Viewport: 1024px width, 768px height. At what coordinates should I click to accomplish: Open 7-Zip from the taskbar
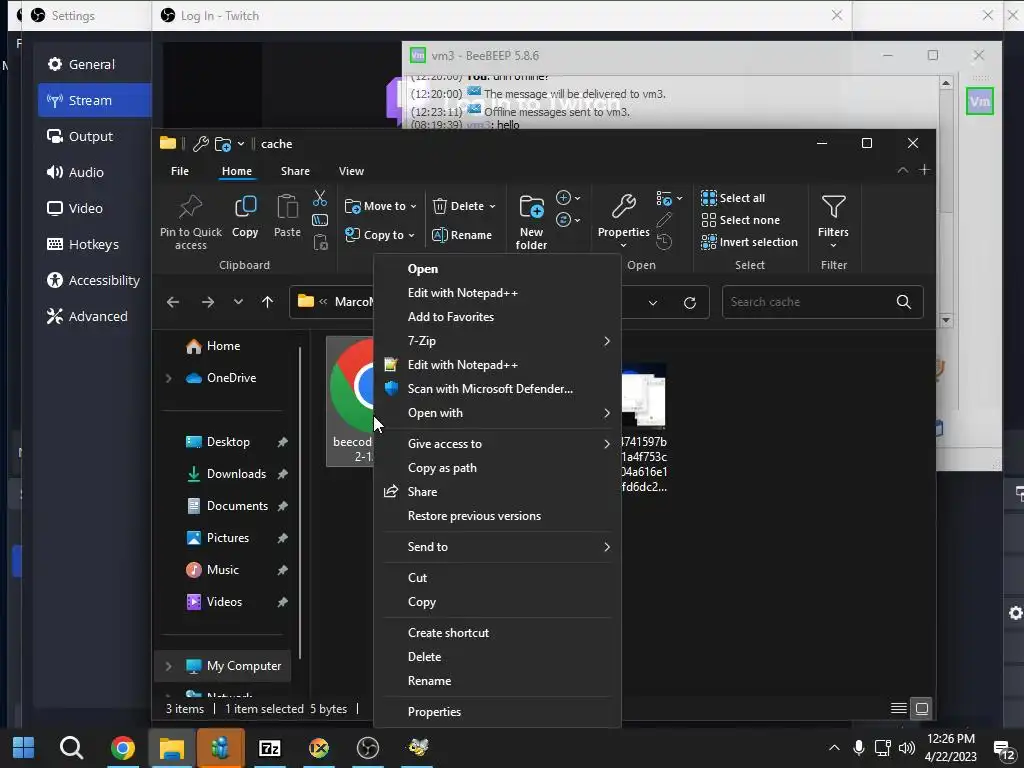[270, 748]
